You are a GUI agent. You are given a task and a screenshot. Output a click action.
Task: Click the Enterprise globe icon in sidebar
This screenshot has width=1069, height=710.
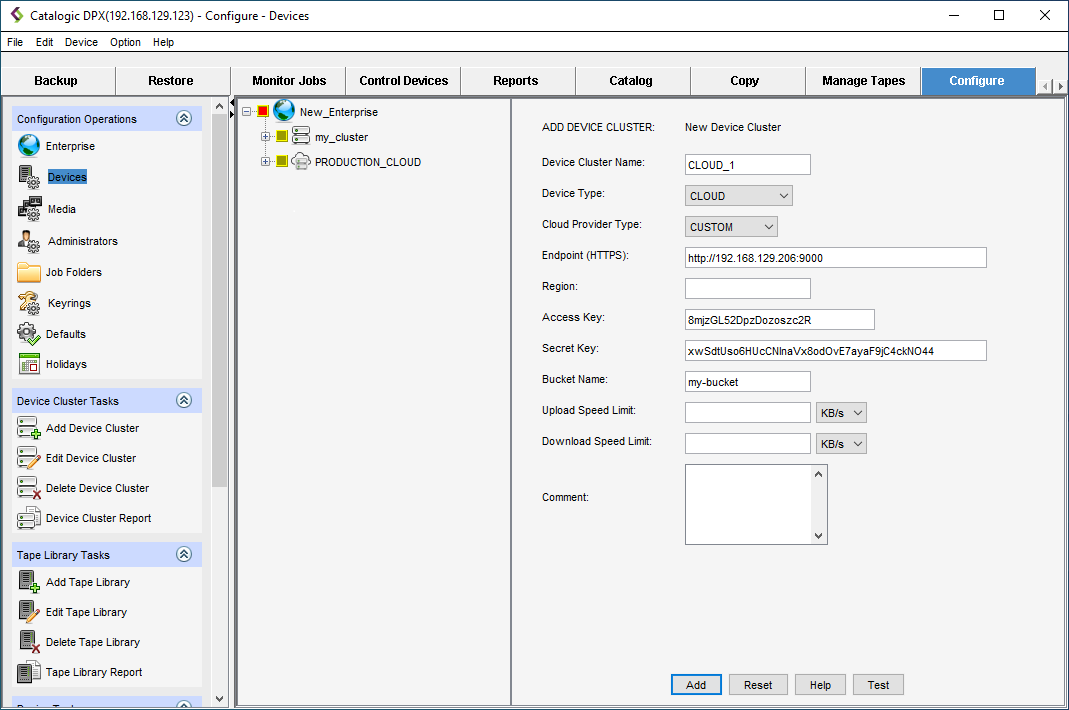[x=29, y=146]
